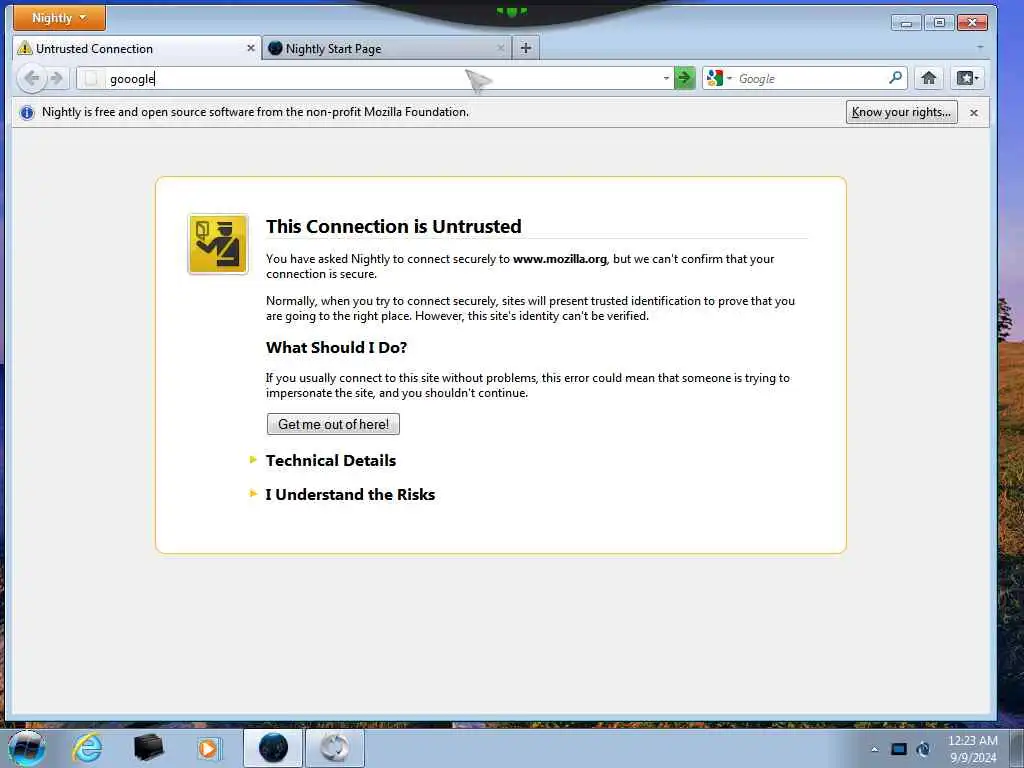Click the monitor icon in system tray
Viewport: 1024px width, 768px height.
(x=899, y=749)
